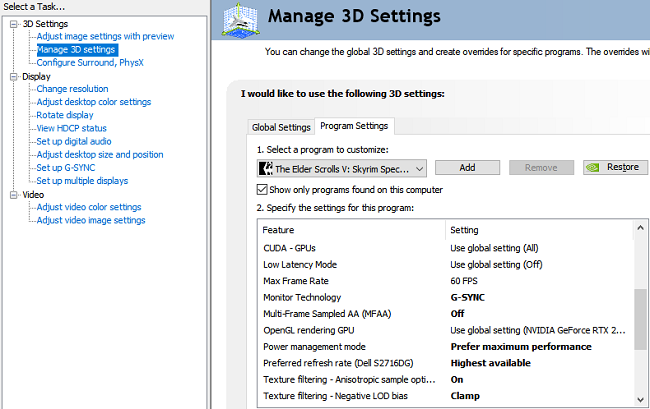Go to Change resolution page
This screenshot has height=409, width=650.
pos(72,89)
